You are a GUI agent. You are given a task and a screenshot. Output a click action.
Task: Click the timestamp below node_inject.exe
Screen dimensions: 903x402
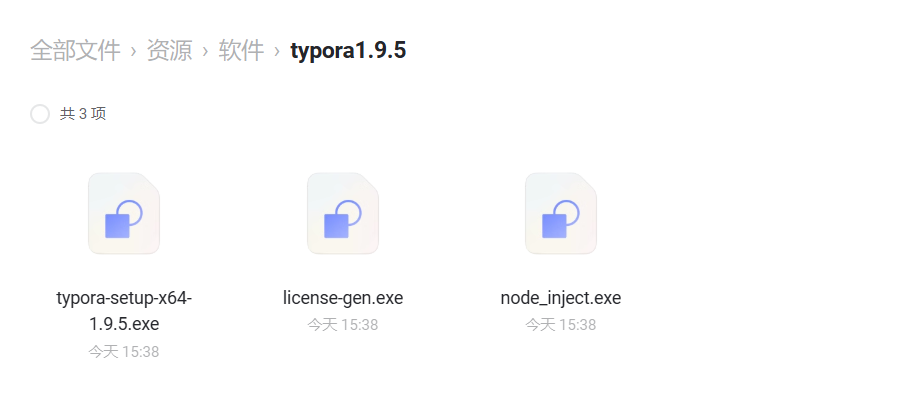pos(561,324)
